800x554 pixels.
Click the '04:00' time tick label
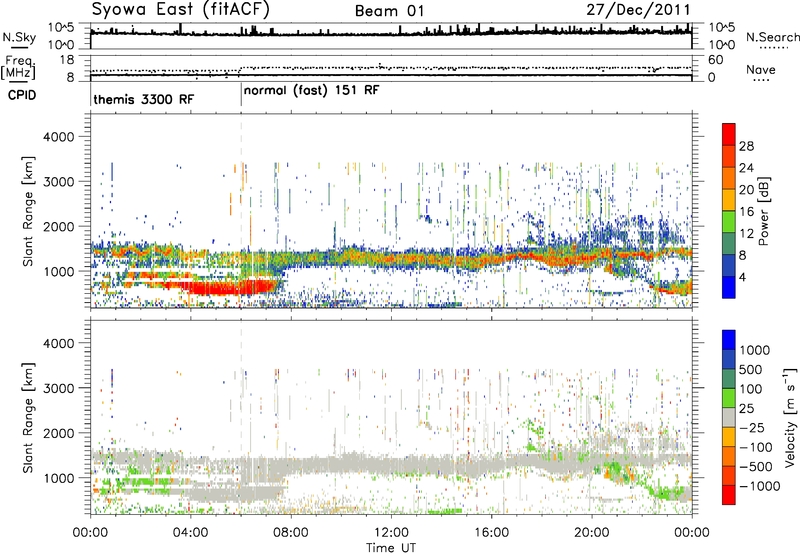[190, 533]
